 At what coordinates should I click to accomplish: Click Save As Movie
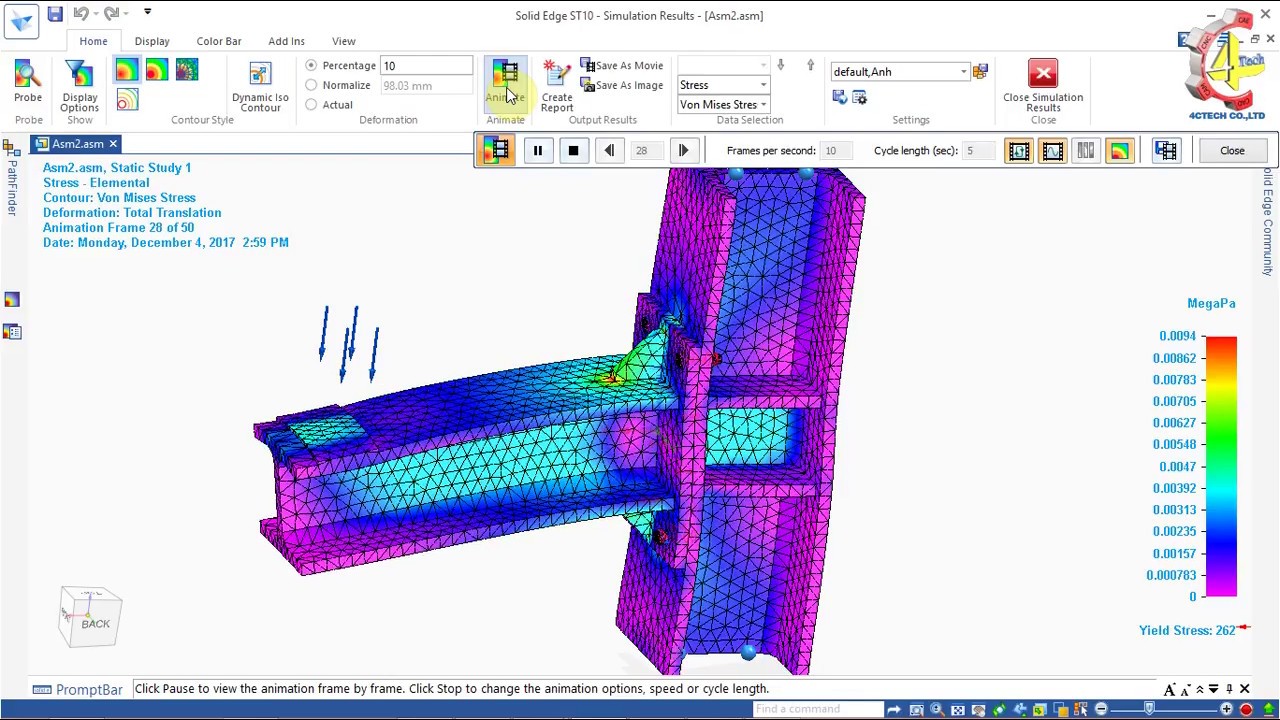coord(622,66)
